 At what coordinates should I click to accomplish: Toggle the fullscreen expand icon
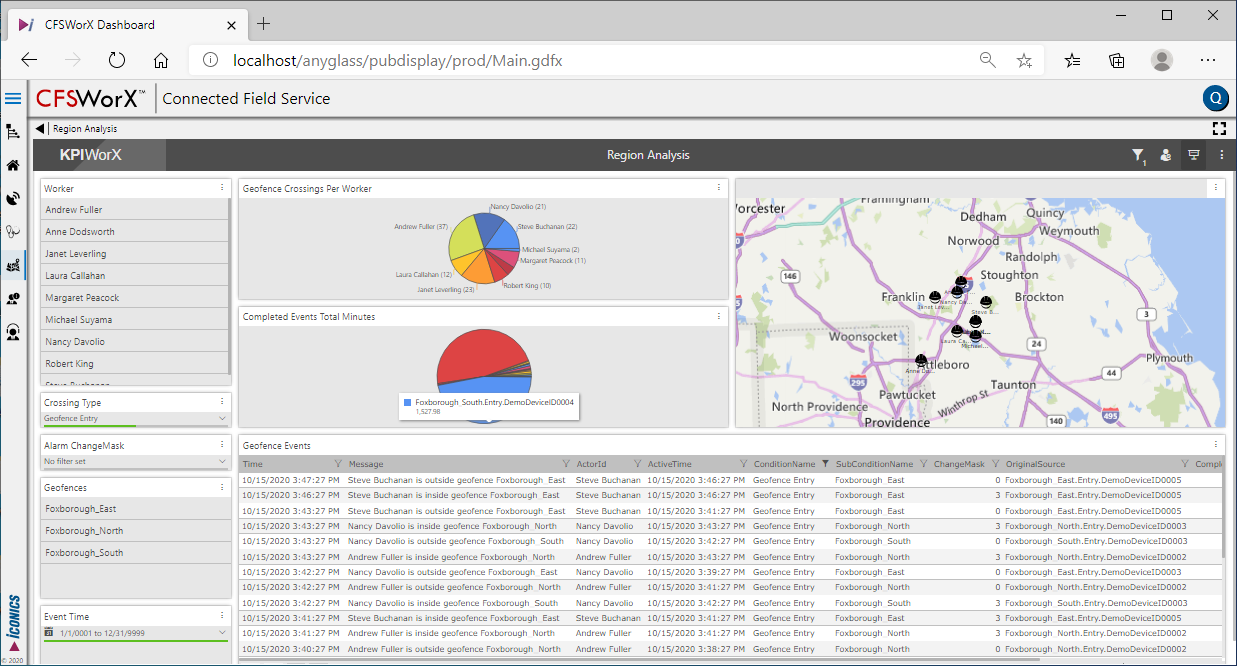[x=1218, y=128]
